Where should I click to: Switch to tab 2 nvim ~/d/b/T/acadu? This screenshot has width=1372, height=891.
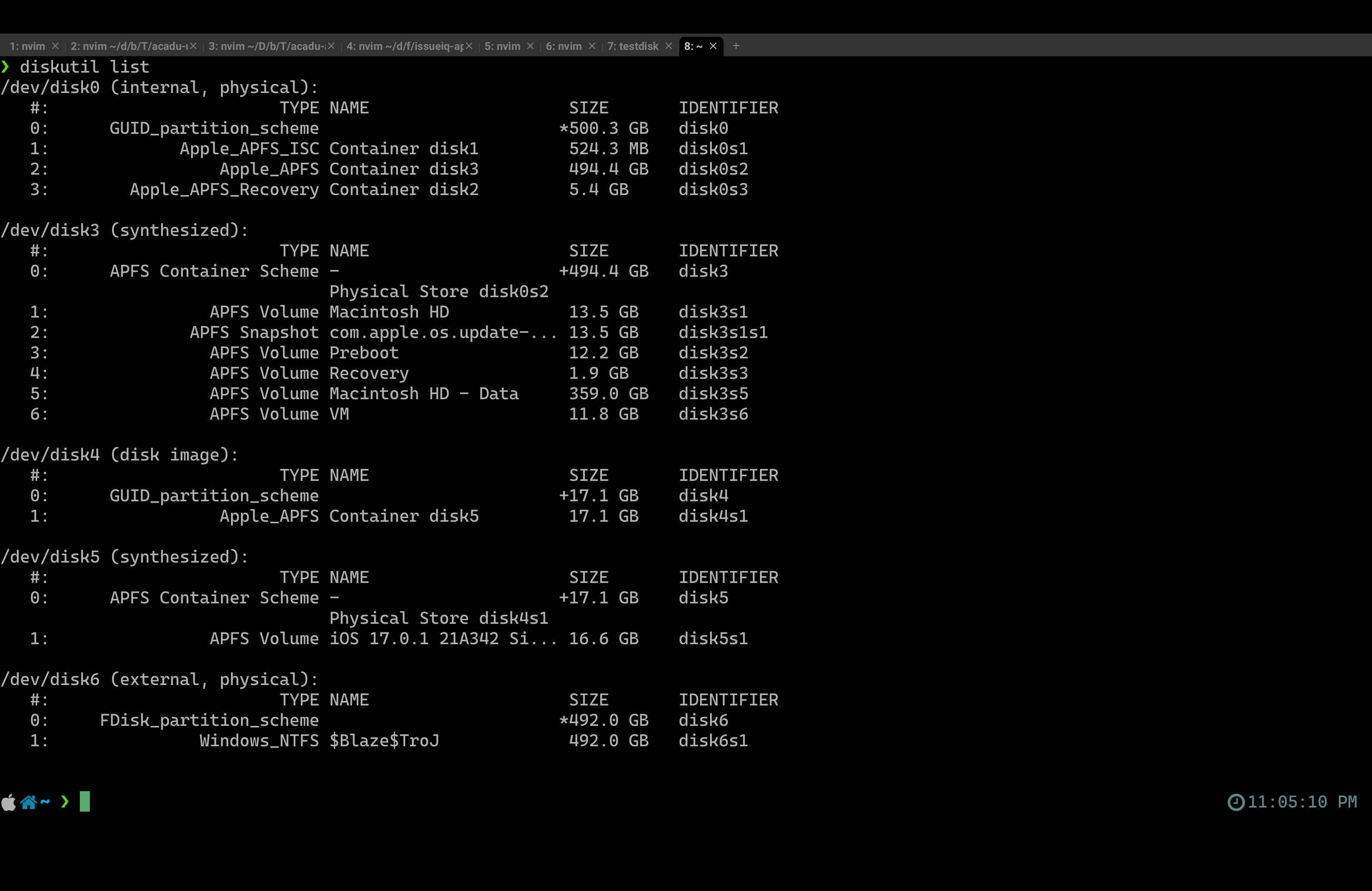point(128,46)
